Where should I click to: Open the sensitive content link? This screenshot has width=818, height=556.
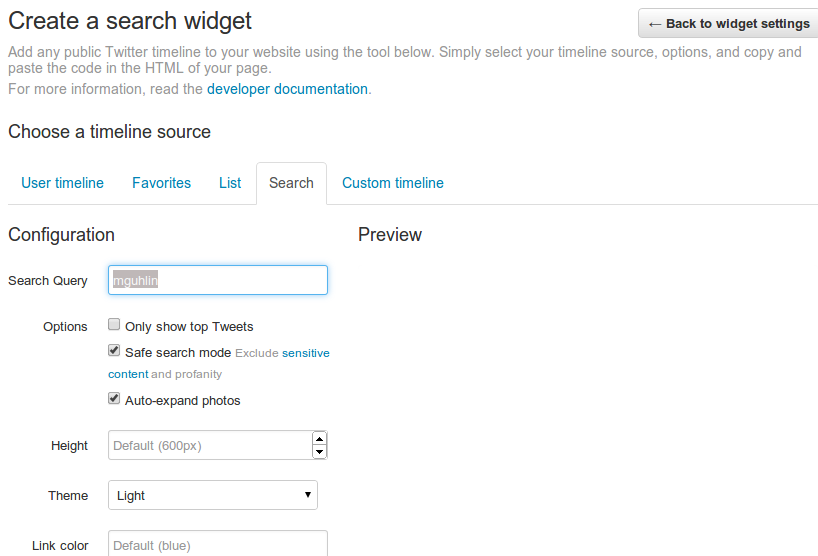pos(305,353)
